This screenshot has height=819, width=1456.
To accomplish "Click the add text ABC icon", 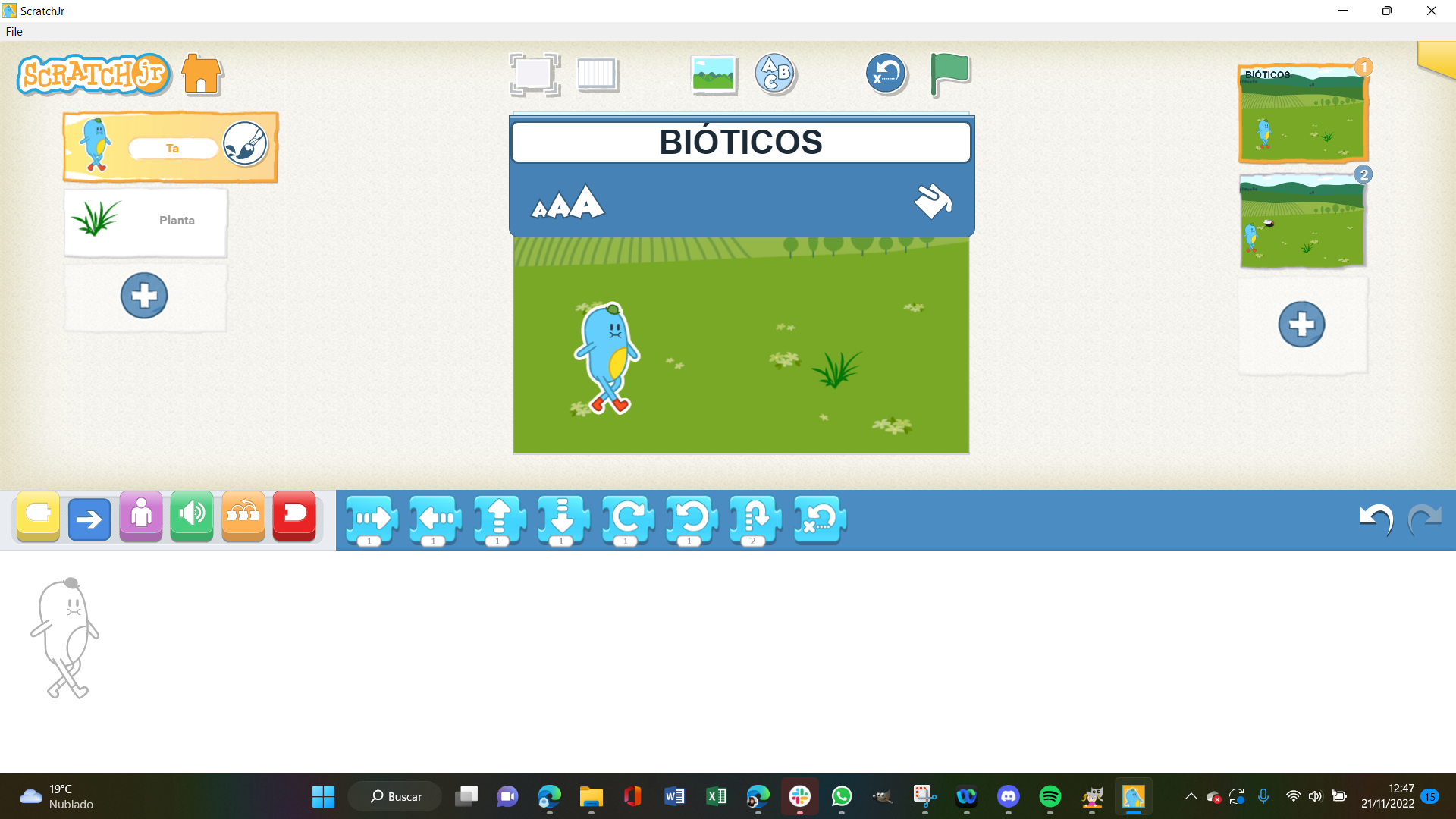I will (x=775, y=74).
